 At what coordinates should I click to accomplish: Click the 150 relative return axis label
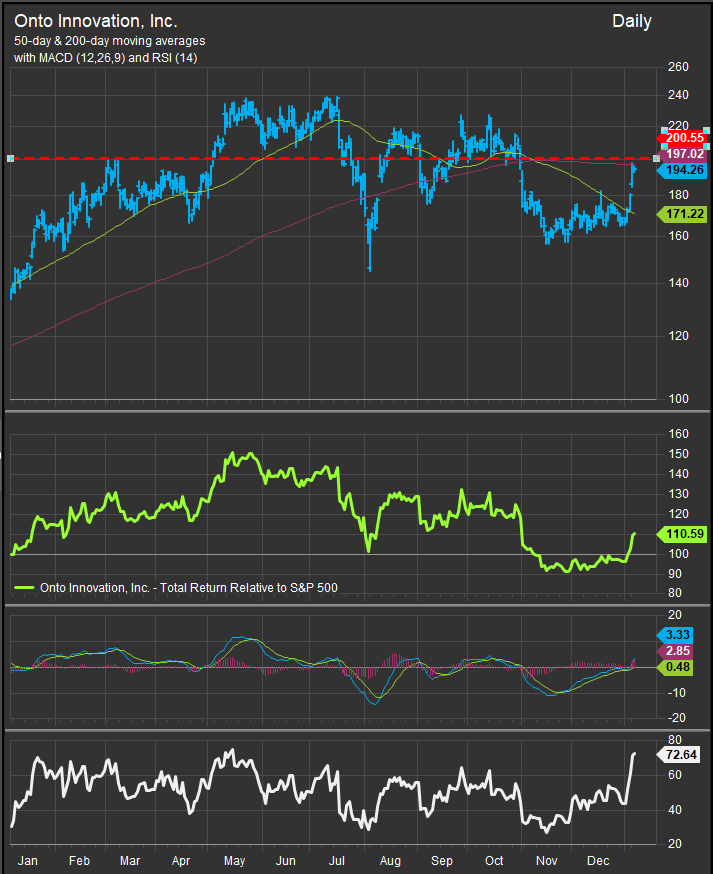pos(678,454)
